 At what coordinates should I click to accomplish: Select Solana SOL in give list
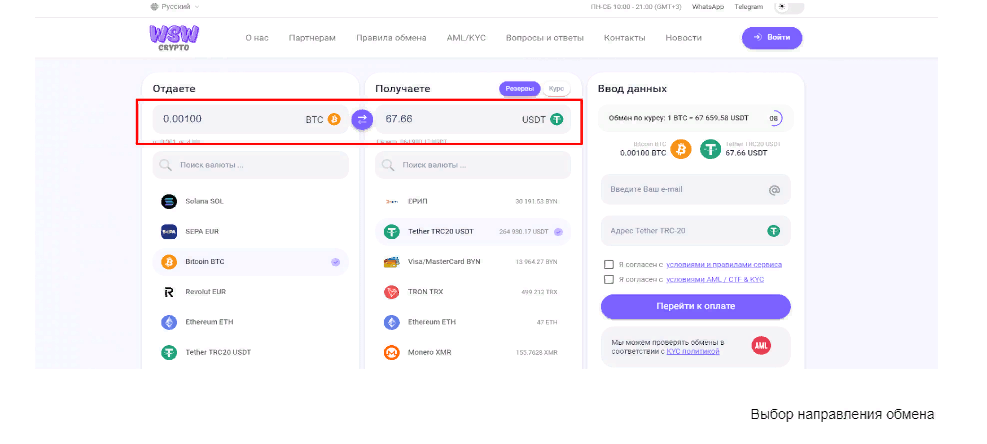coord(204,201)
